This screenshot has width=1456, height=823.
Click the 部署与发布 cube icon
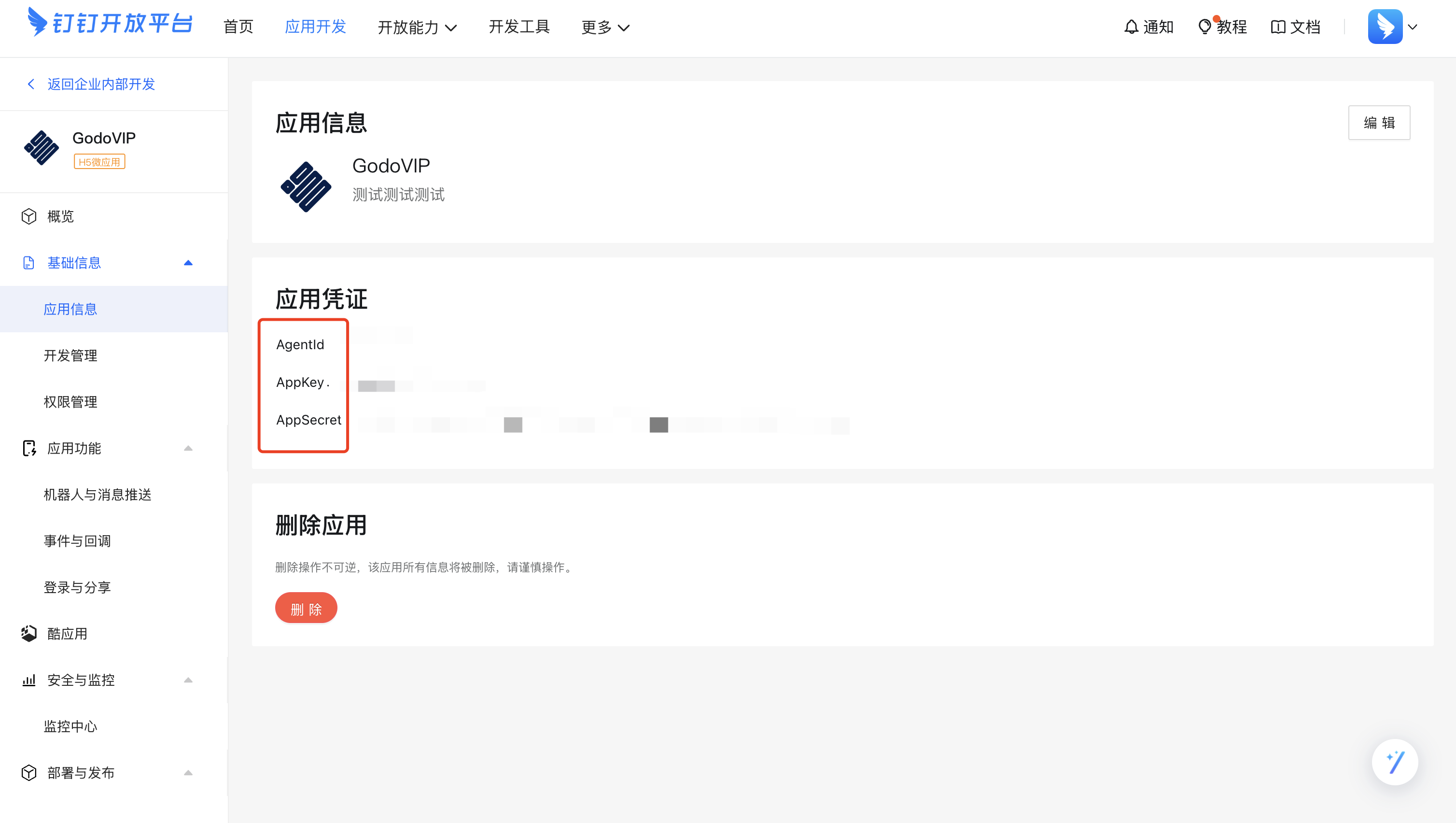[x=29, y=773]
